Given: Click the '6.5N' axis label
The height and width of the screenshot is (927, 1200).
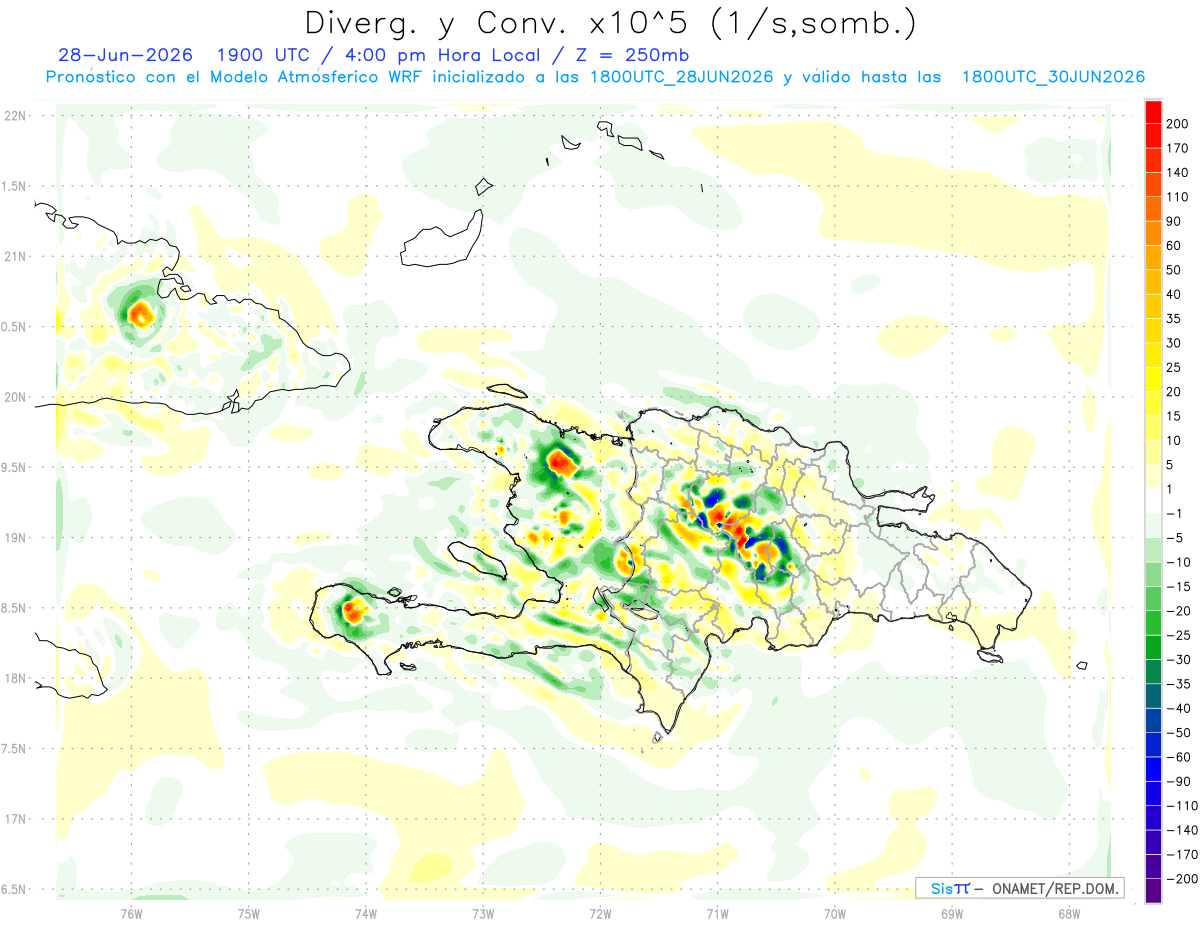Looking at the screenshot, I should click(14, 889).
